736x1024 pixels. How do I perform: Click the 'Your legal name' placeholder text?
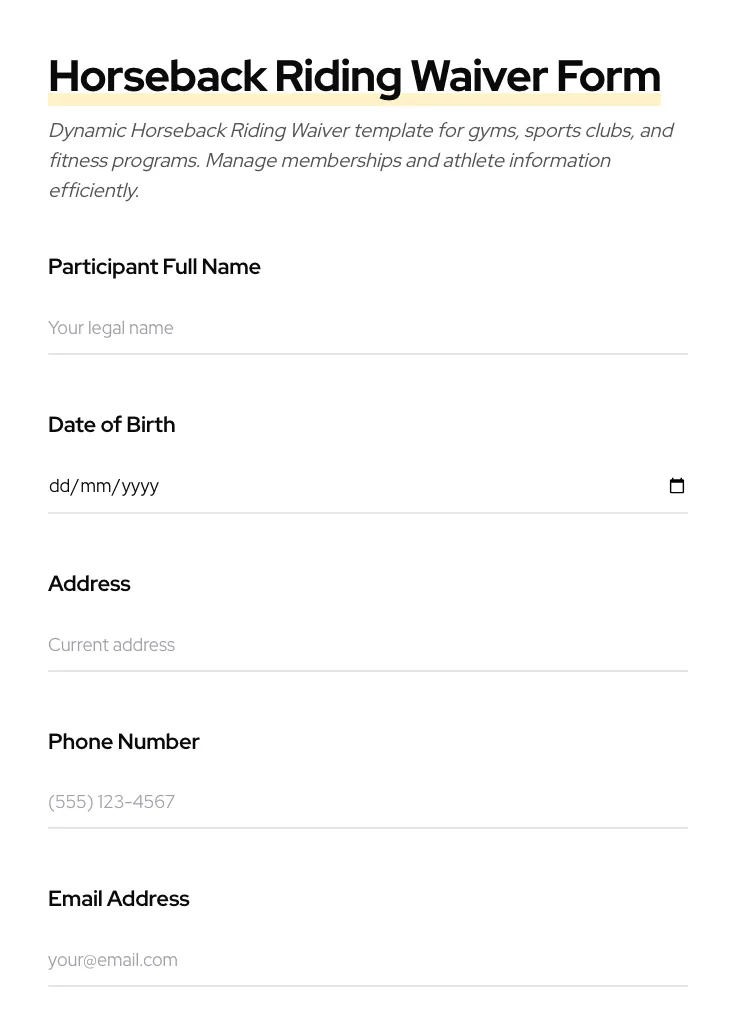pos(111,328)
